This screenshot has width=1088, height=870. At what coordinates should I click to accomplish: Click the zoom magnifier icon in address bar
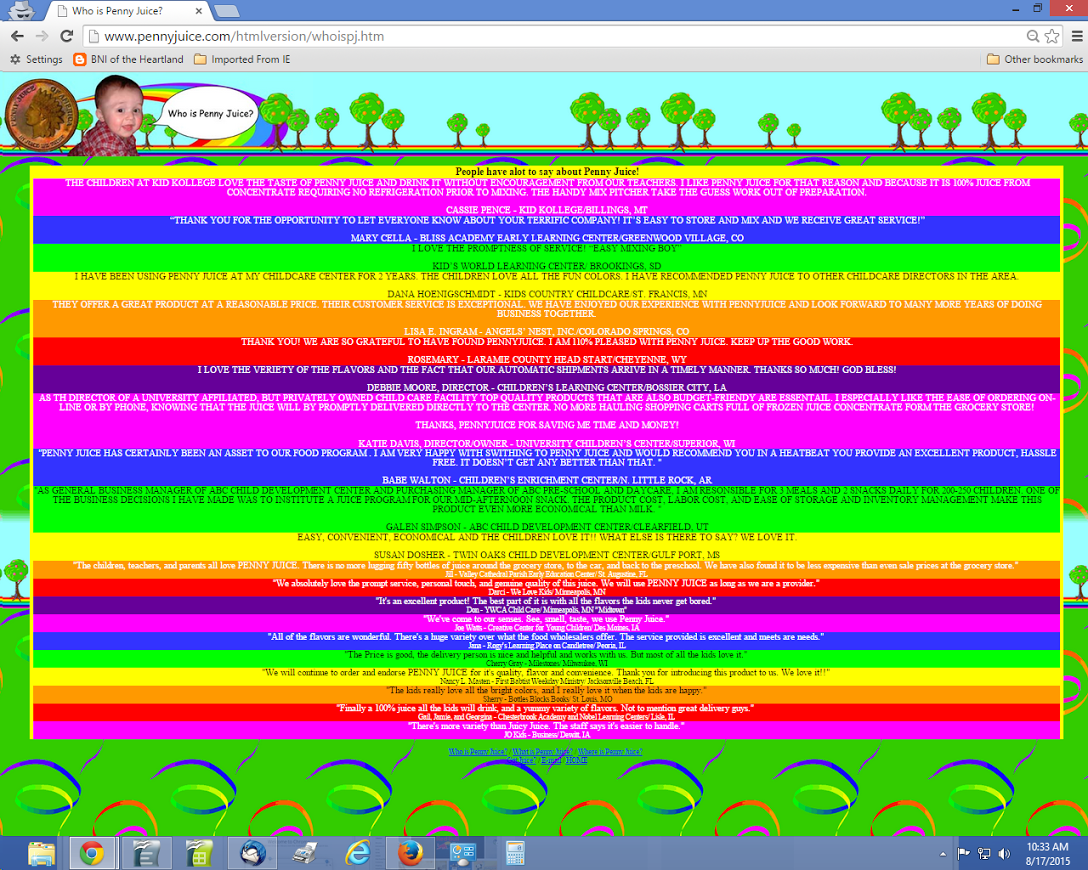(1033, 36)
